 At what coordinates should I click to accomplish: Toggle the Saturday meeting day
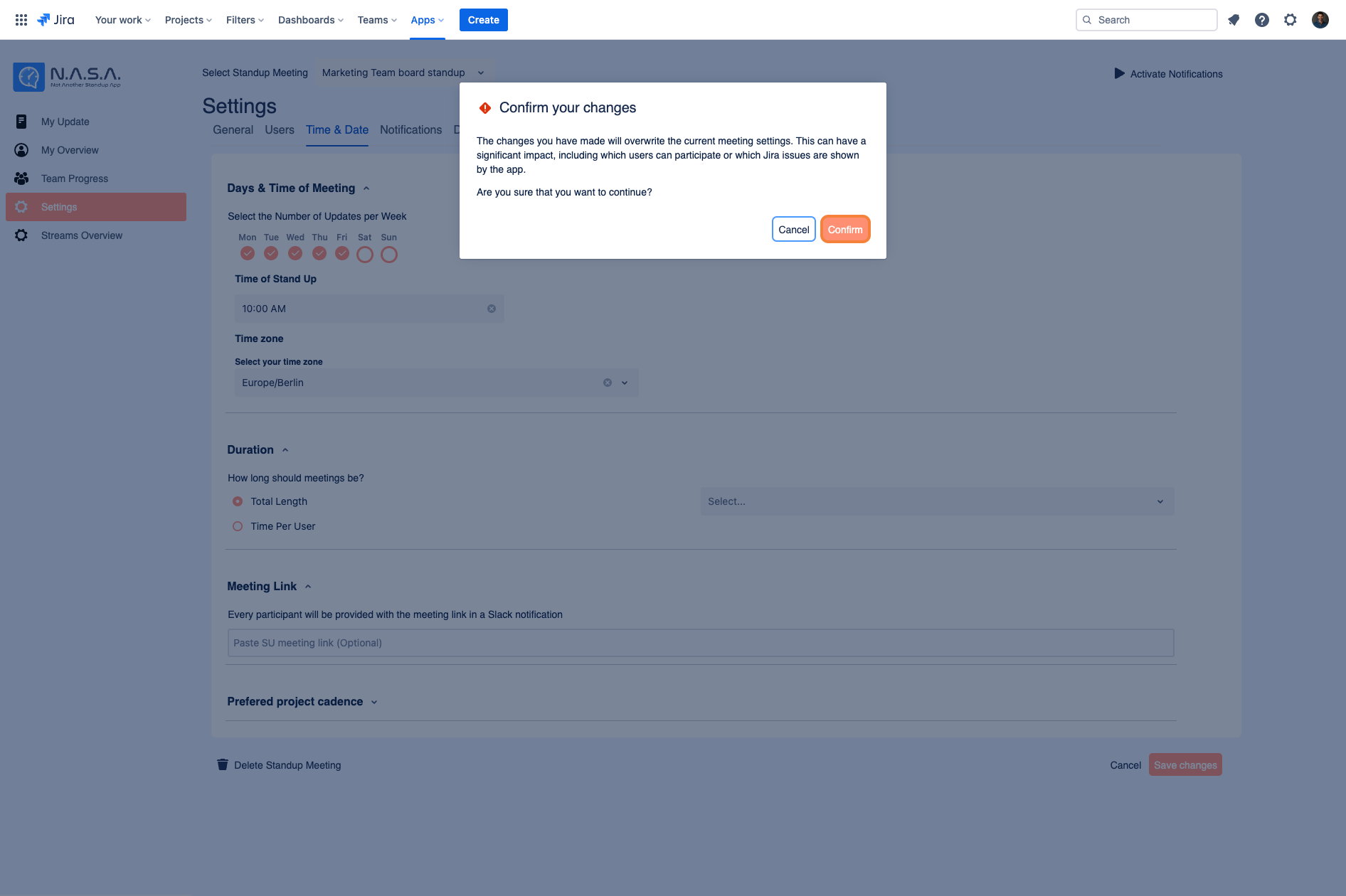[365, 254]
